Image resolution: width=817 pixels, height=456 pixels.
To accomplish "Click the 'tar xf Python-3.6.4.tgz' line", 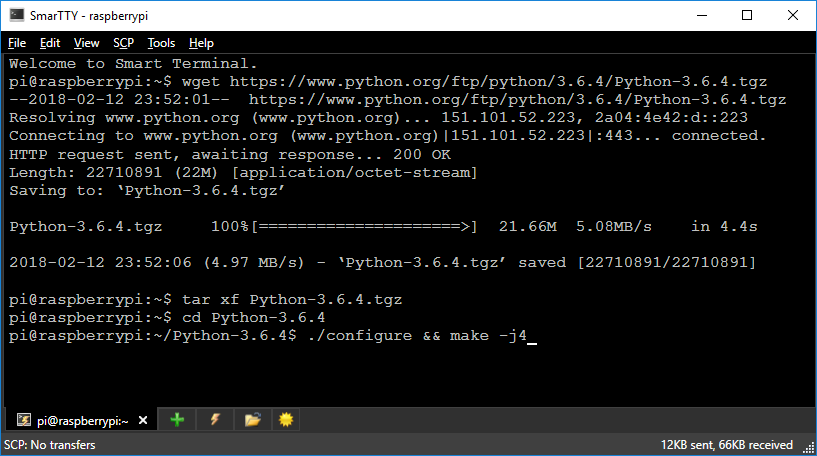I will pyautogui.click(x=205, y=300).
